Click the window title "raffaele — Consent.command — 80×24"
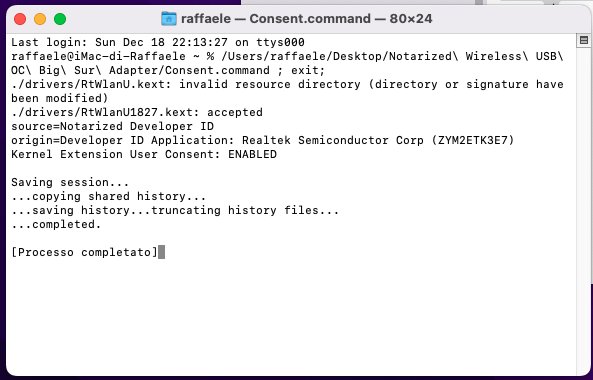This screenshot has width=593, height=380. (306, 19)
